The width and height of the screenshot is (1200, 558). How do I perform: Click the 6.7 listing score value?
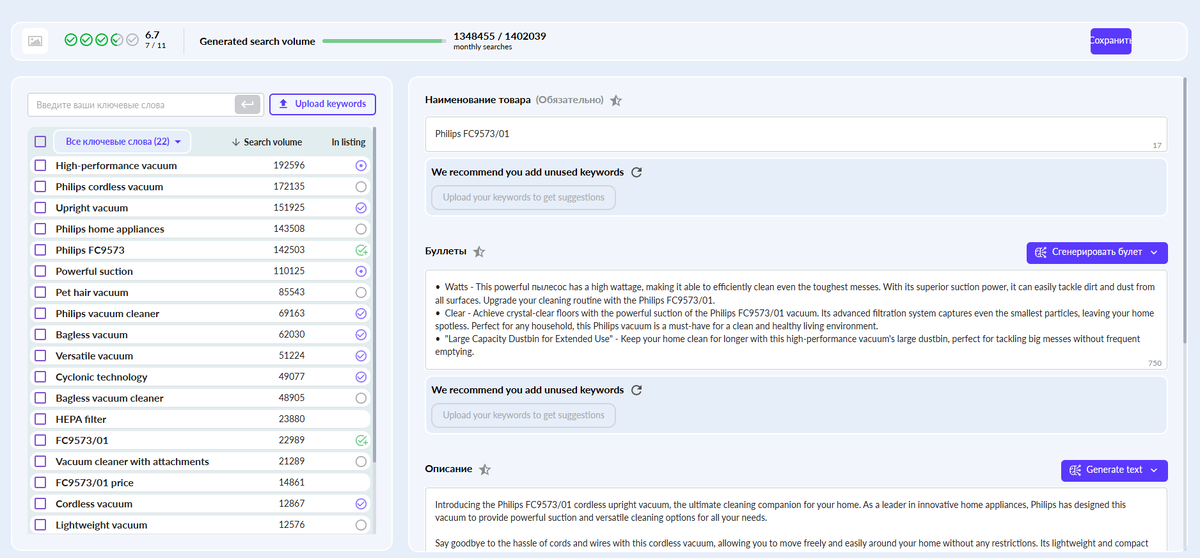152,35
